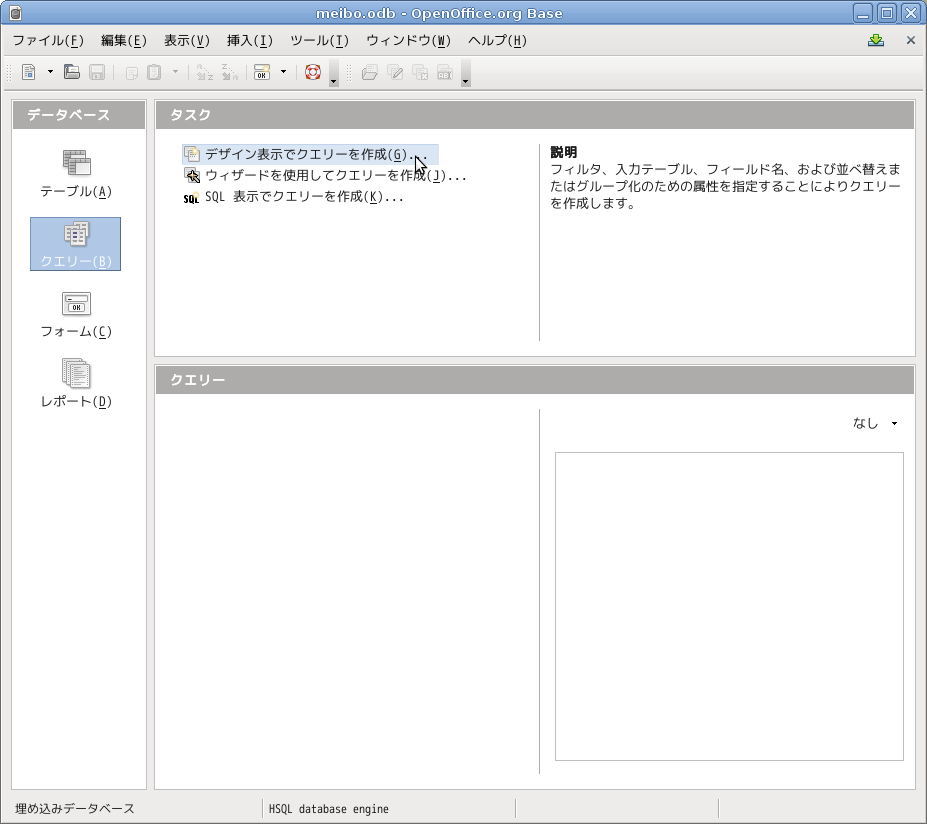Expand the New document dropdown arrow
927x824 pixels.
50,72
